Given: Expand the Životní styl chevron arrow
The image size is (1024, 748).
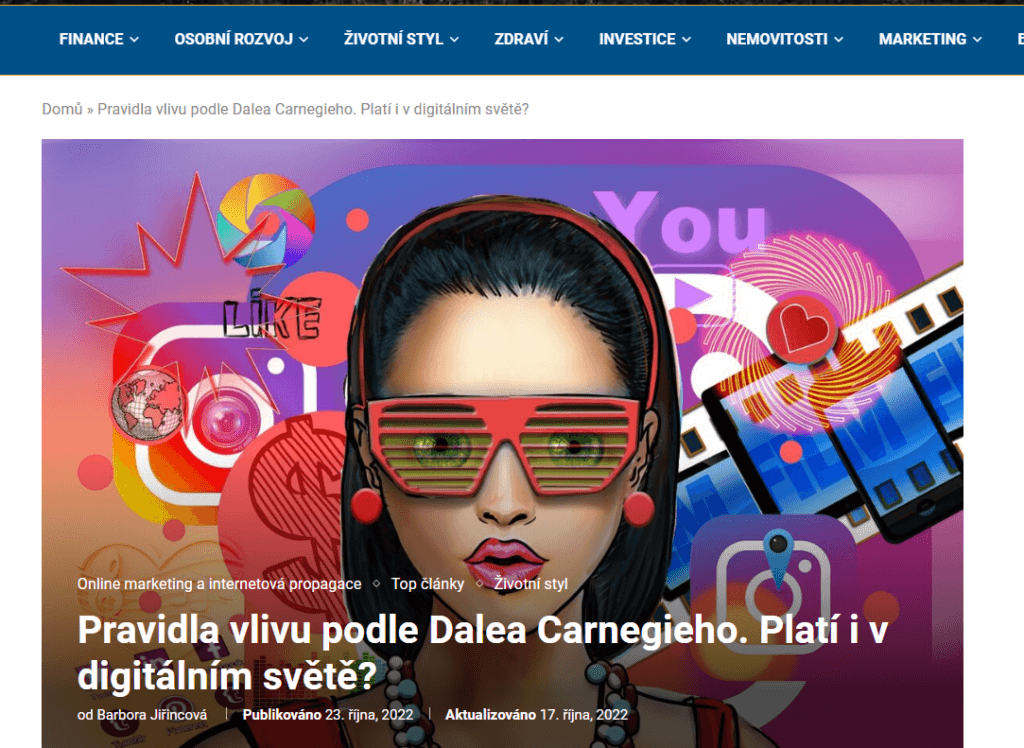Looking at the screenshot, I should coord(454,40).
